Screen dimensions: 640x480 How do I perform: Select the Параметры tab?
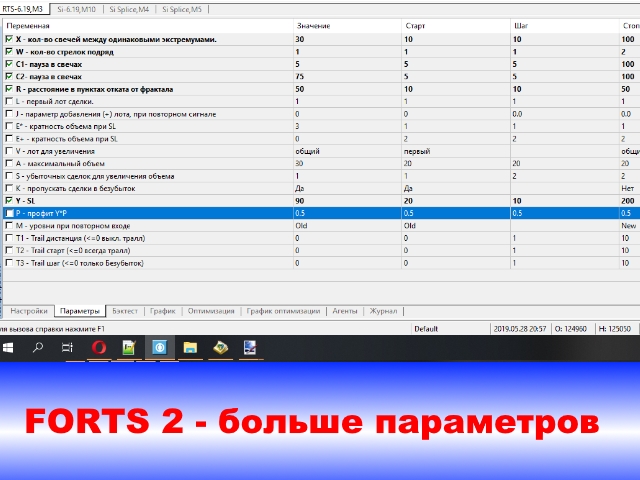80,311
